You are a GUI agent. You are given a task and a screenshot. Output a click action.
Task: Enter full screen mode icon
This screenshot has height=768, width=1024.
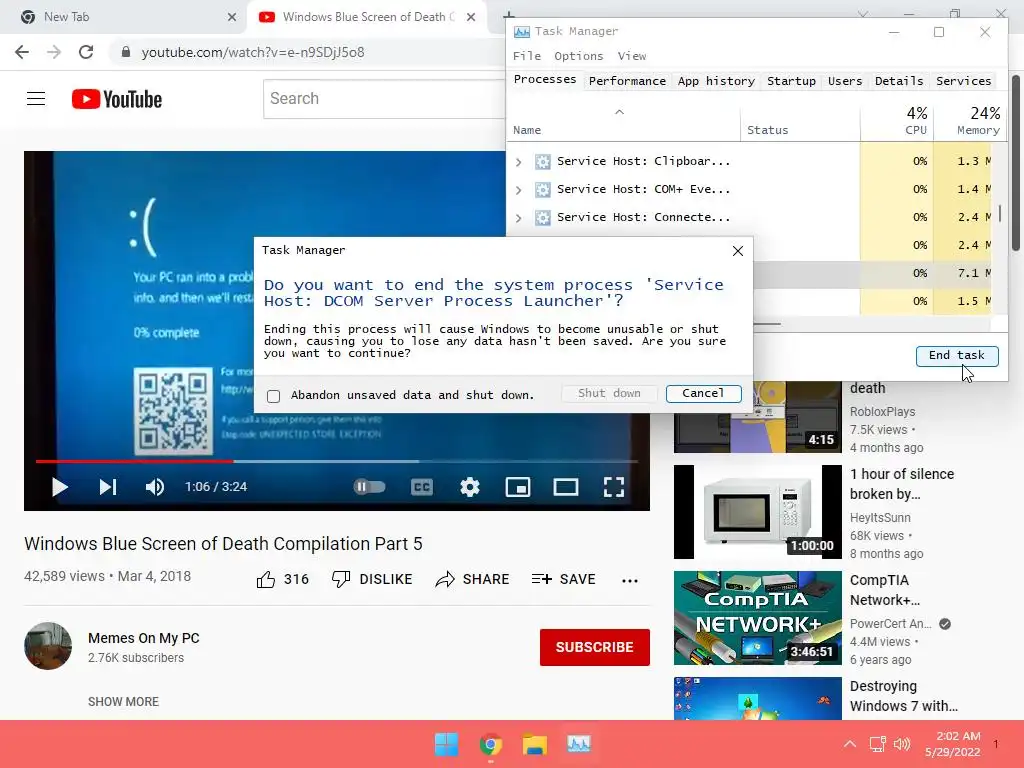(614, 487)
